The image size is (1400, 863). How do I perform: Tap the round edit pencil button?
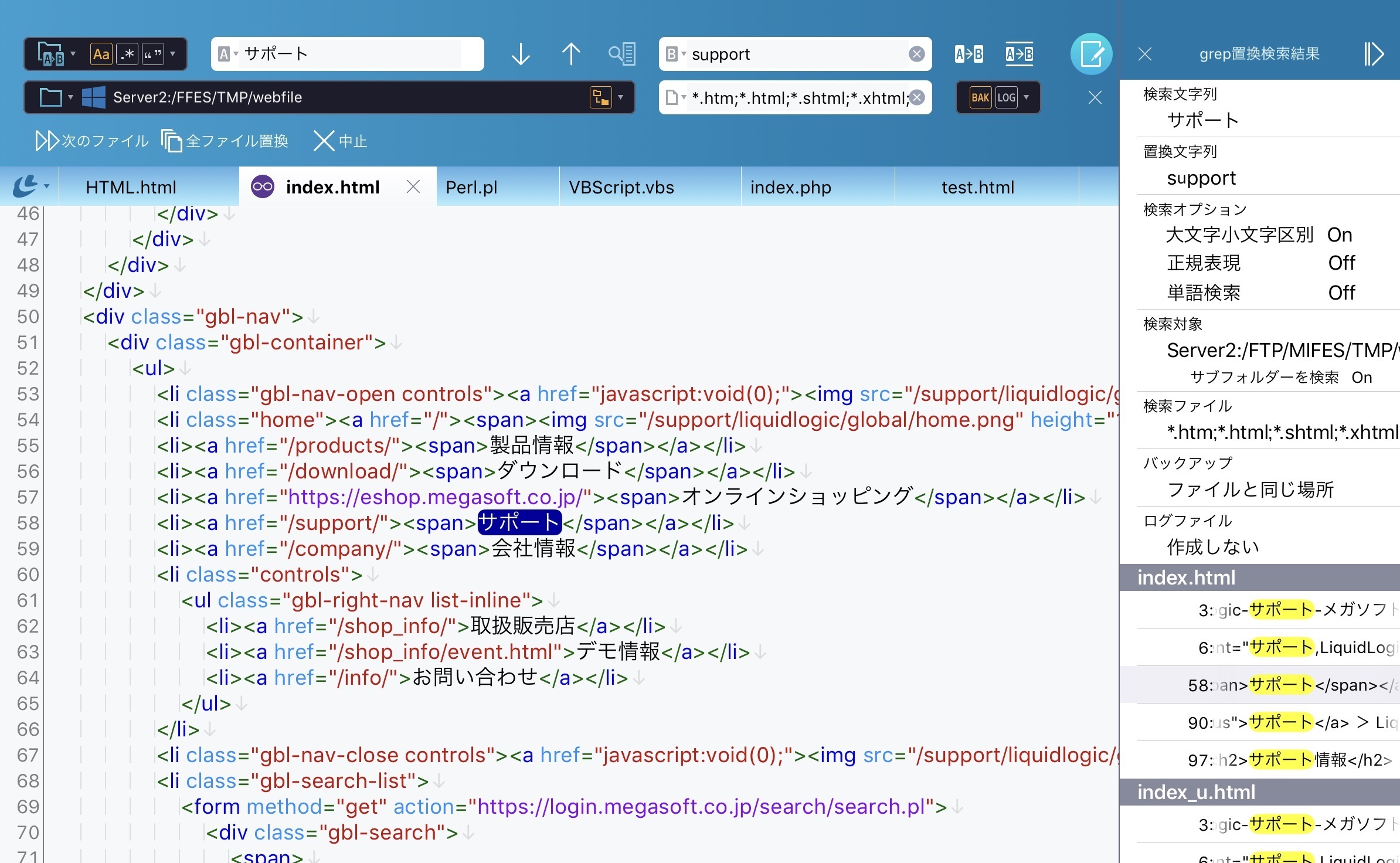1091,55
